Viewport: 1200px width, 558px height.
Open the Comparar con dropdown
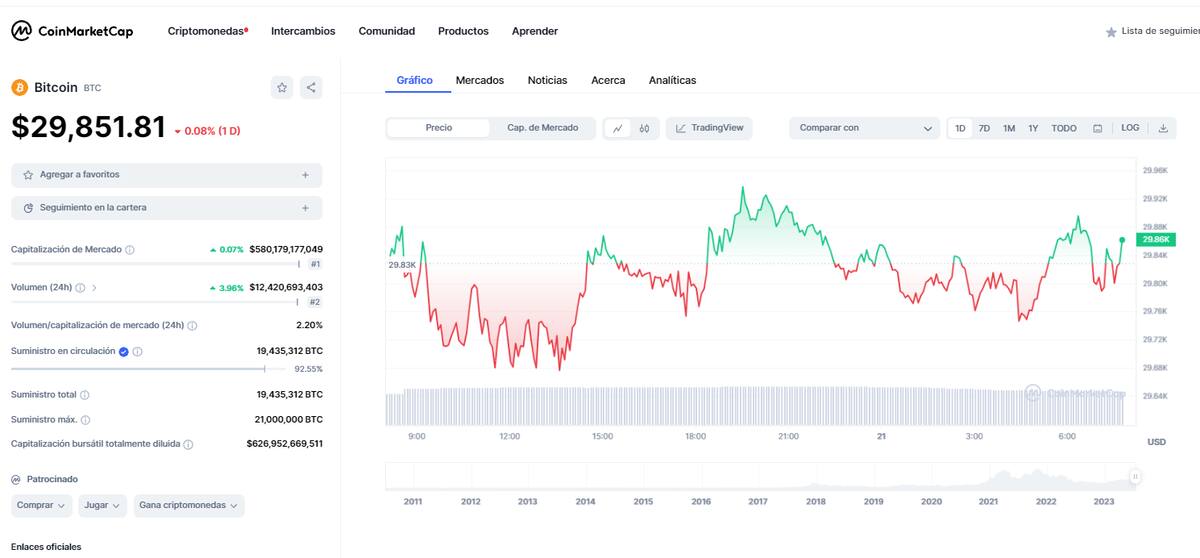(x=864, y=128)
